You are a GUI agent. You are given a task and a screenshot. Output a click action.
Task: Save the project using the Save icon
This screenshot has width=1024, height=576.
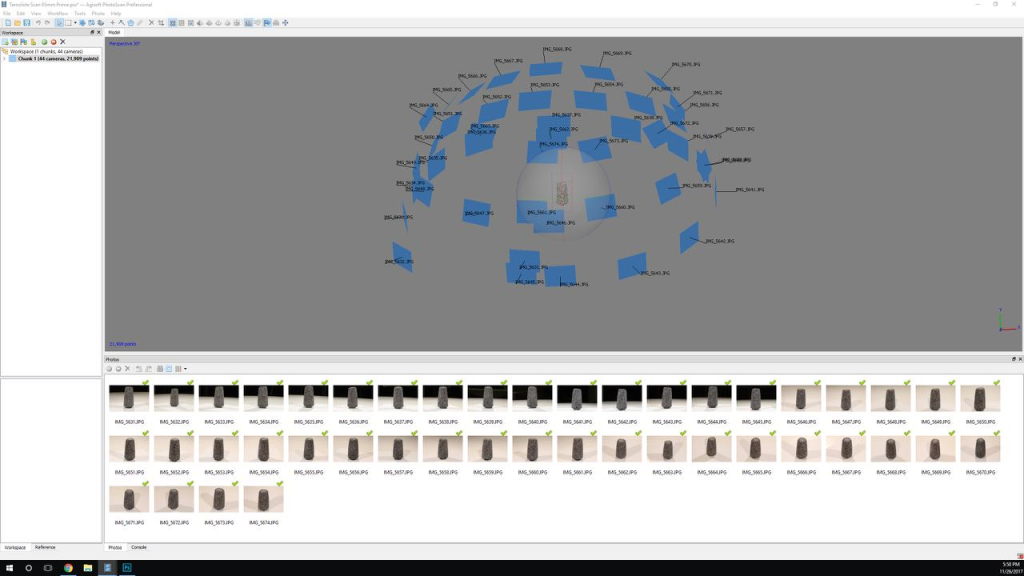(x=27, y=23)
